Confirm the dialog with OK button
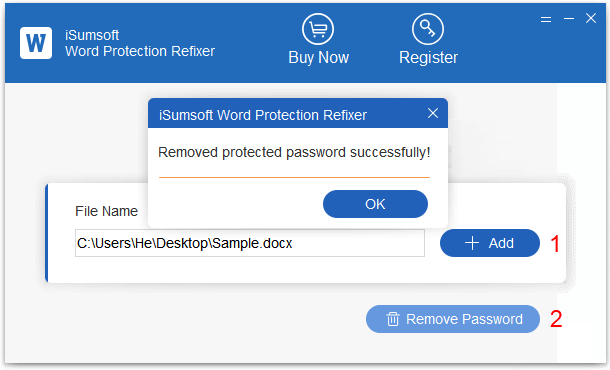 coord(375,204)
